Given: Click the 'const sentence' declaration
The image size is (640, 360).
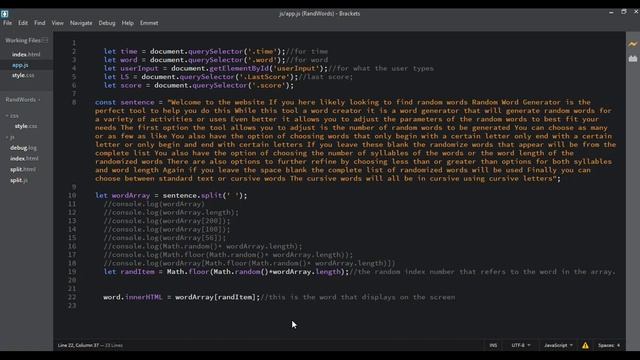Looking at the screenshot, I should coord(124,102).
